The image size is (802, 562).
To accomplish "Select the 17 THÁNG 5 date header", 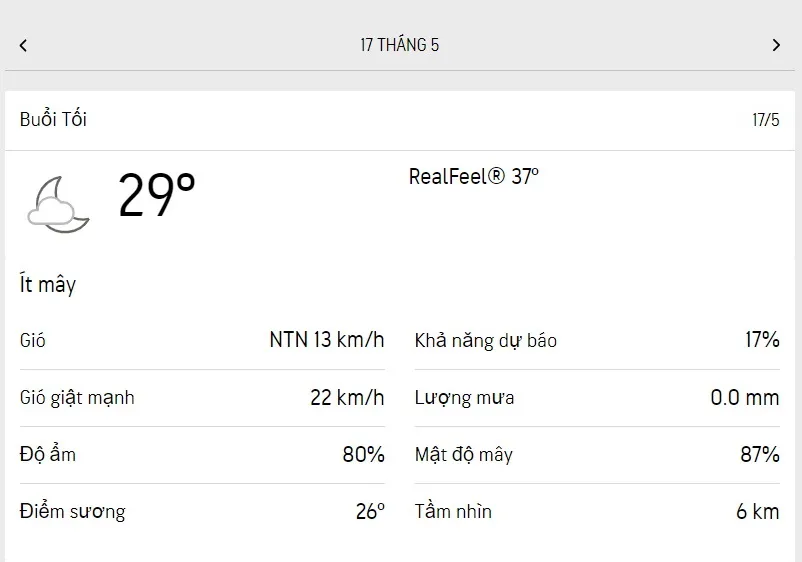I will pos(400,45).
